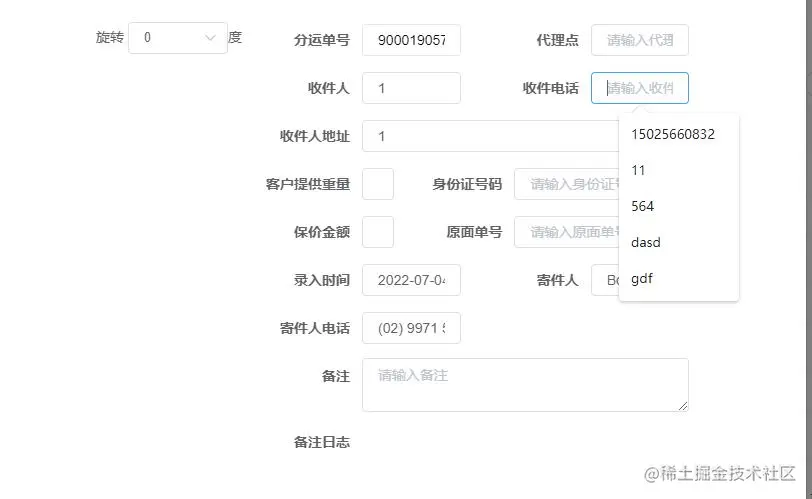The height and width of the screenshot is (499, 812).
Task: Click the 寄件人电话 label
Action: pos(315,328)
